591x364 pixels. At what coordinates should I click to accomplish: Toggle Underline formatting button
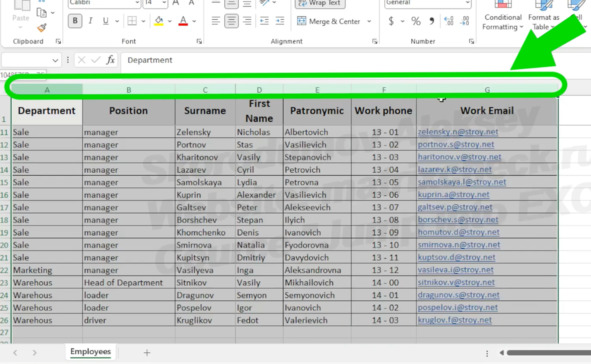click(x=106, y=21)
